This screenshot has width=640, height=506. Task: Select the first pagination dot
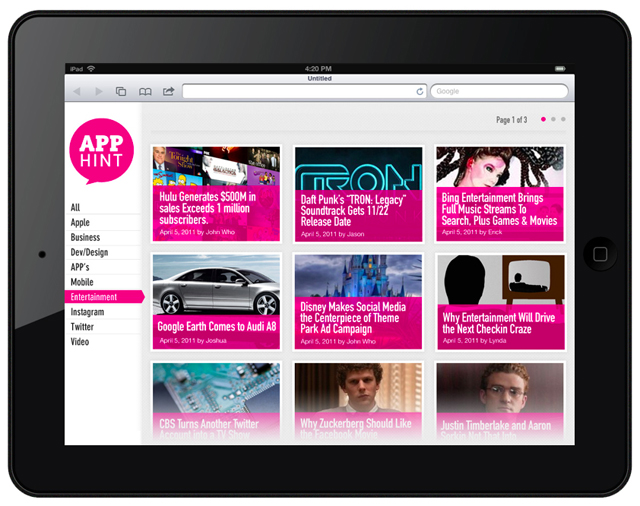point(543,119)
